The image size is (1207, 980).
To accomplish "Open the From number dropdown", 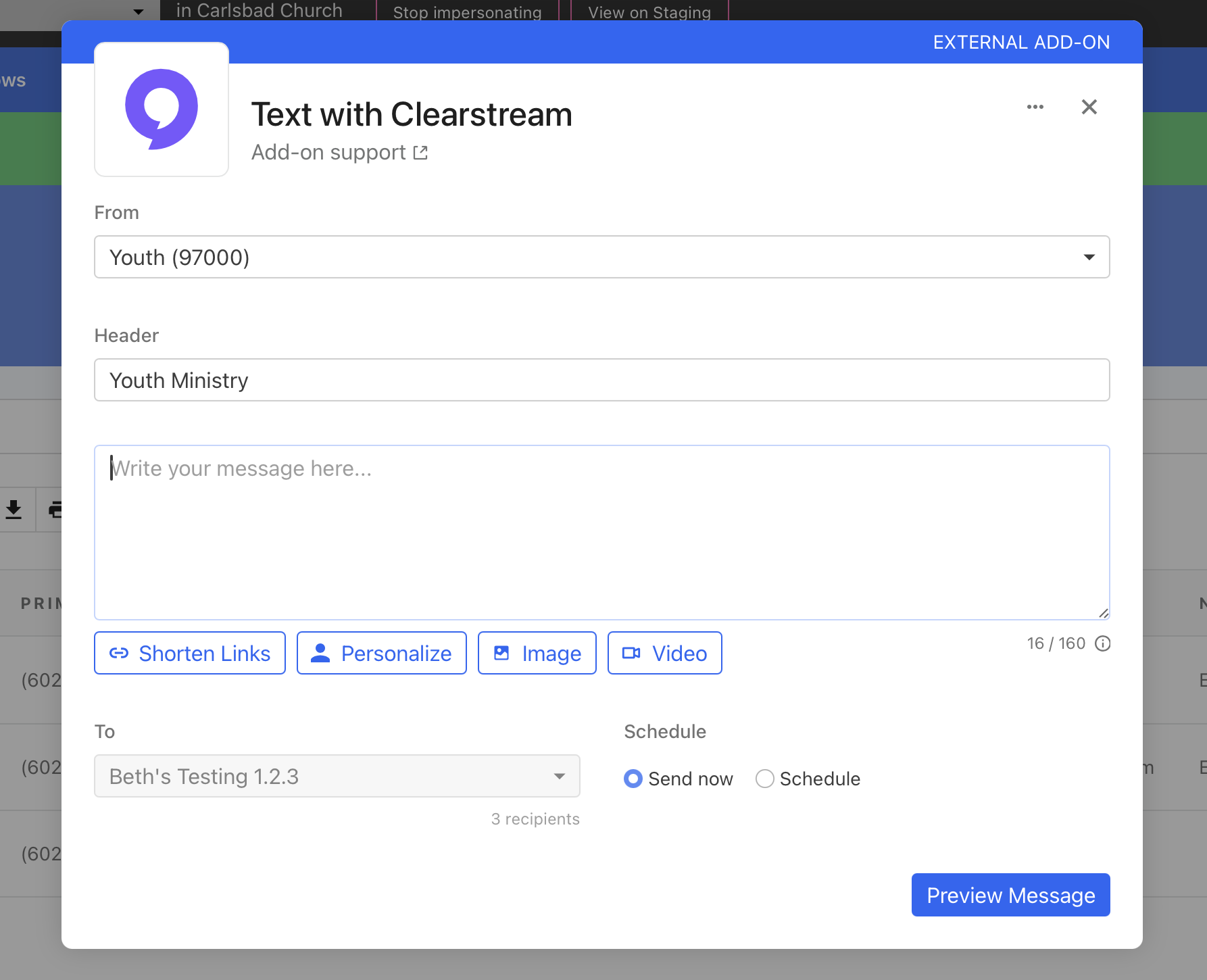I will pos(601,257).
